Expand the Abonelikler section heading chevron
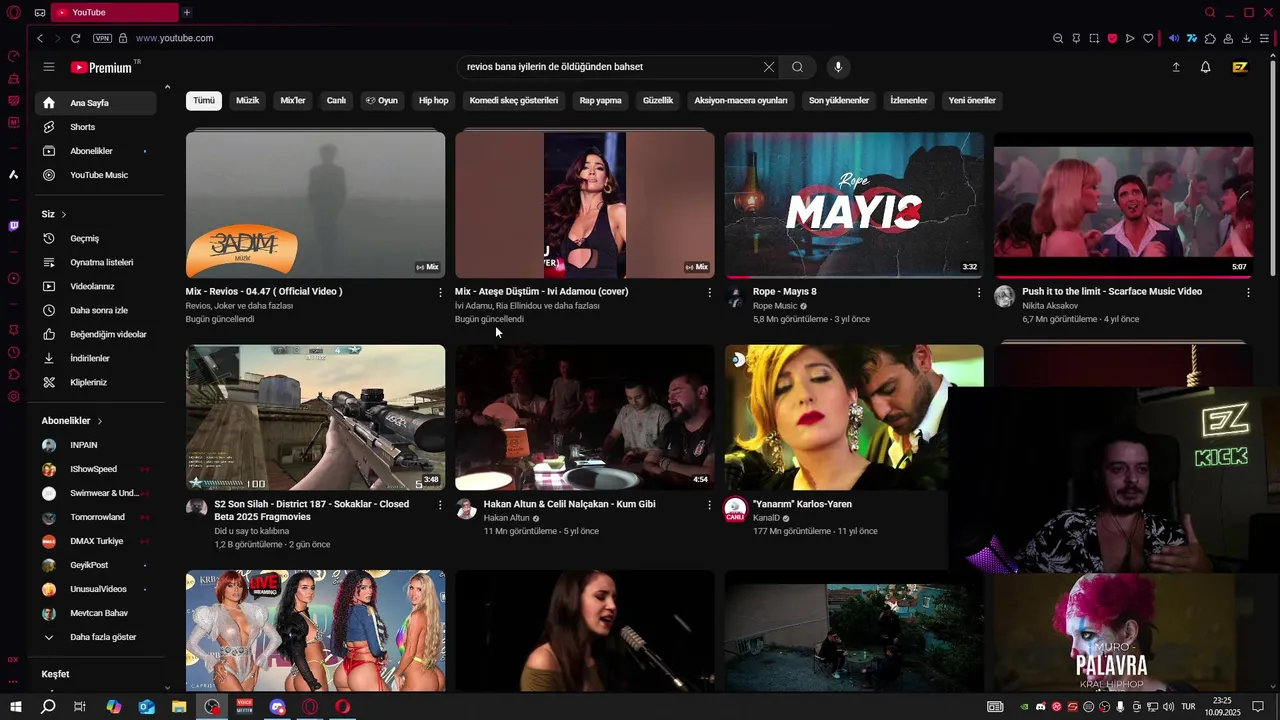Screen dimensions: 1280x720 coord(100,421)
